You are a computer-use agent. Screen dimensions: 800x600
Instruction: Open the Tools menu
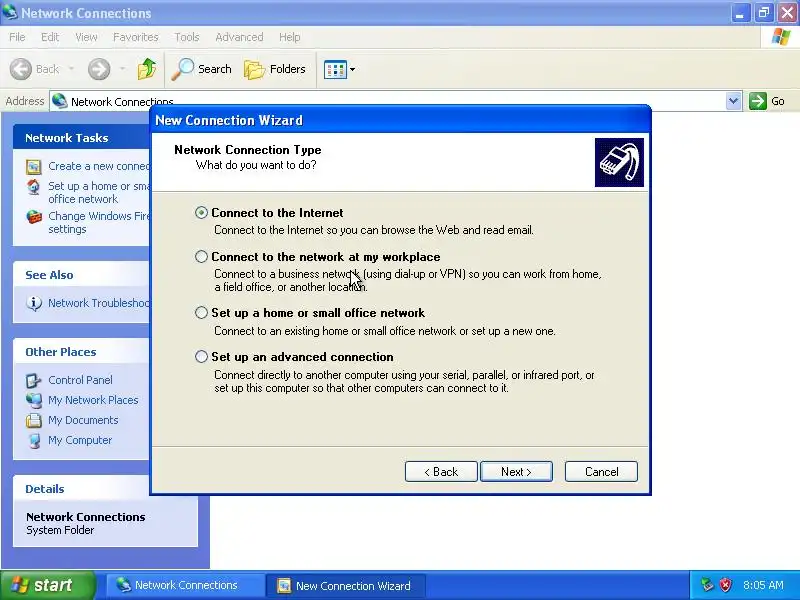[x=187, y=37]
